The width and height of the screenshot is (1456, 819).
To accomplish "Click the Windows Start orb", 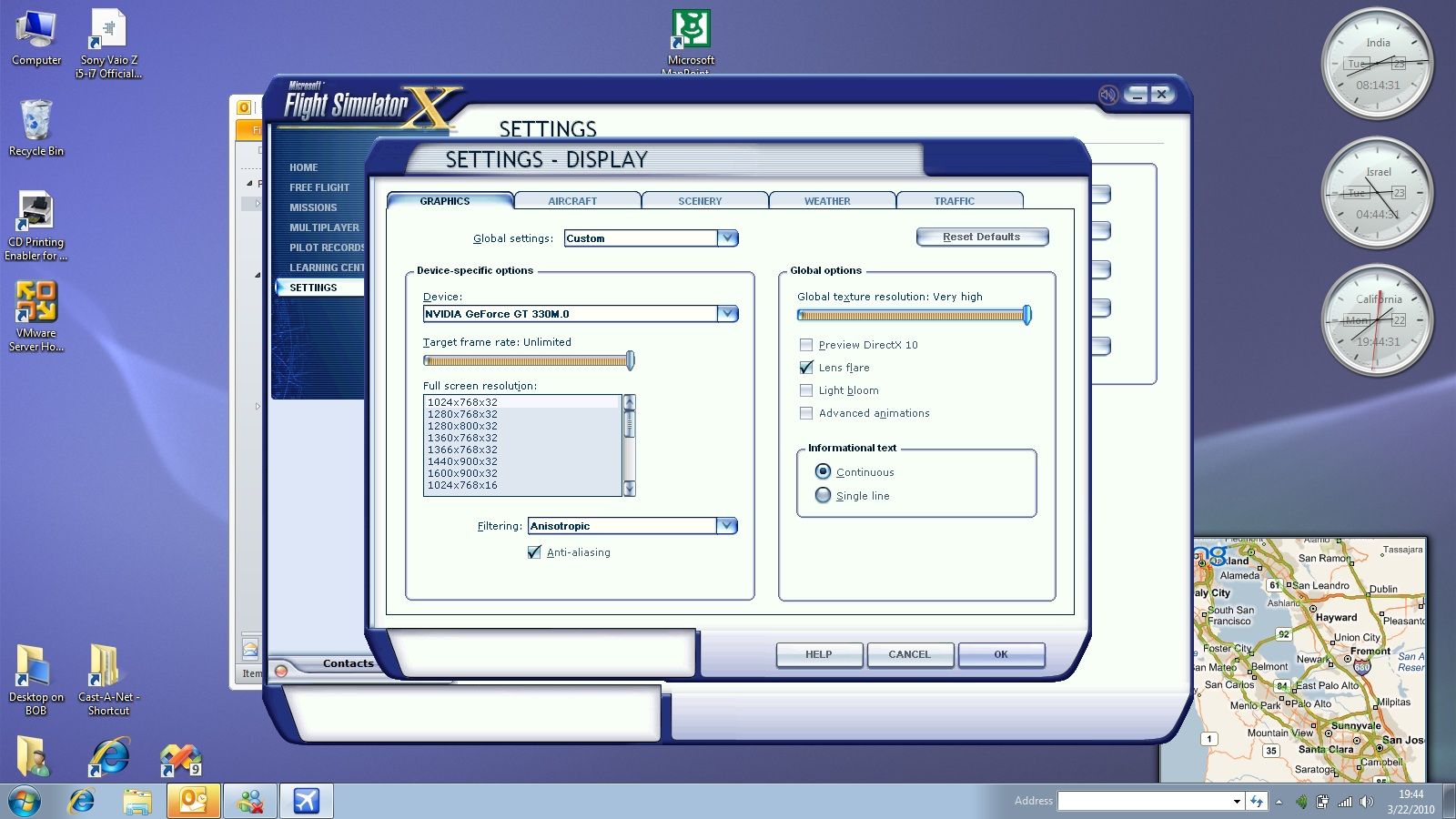I will click(x=25, y=801).
